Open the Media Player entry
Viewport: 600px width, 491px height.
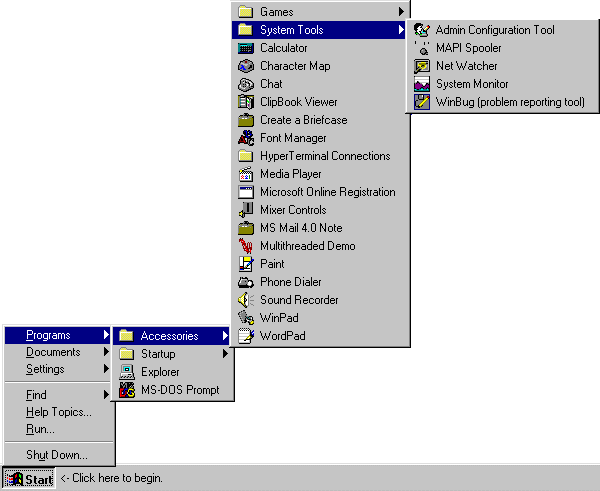321,174
